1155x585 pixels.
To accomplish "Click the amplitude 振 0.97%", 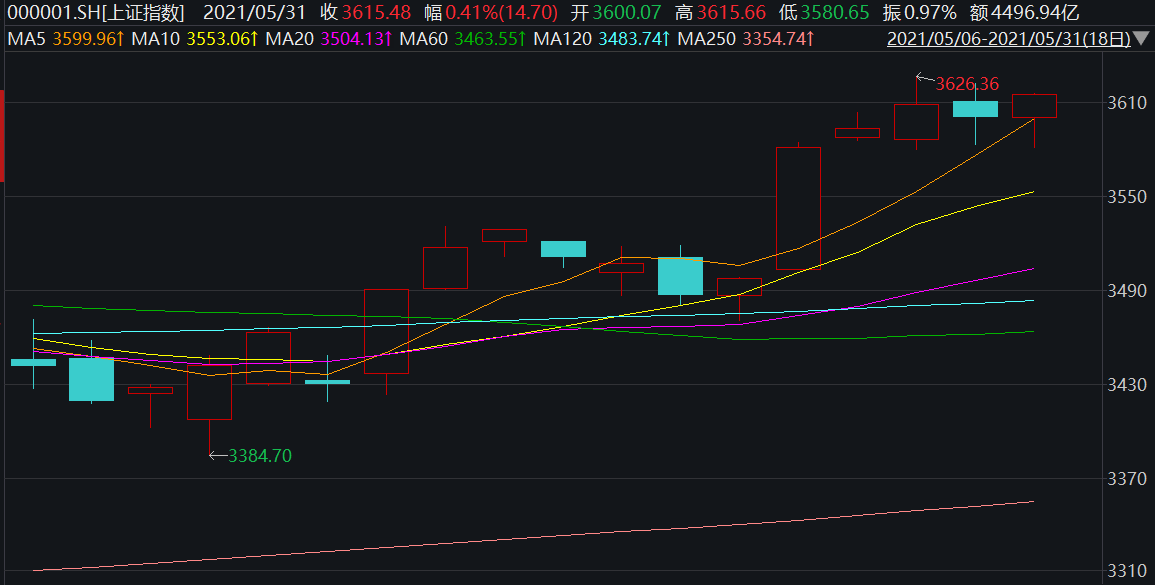I will 920,13.
